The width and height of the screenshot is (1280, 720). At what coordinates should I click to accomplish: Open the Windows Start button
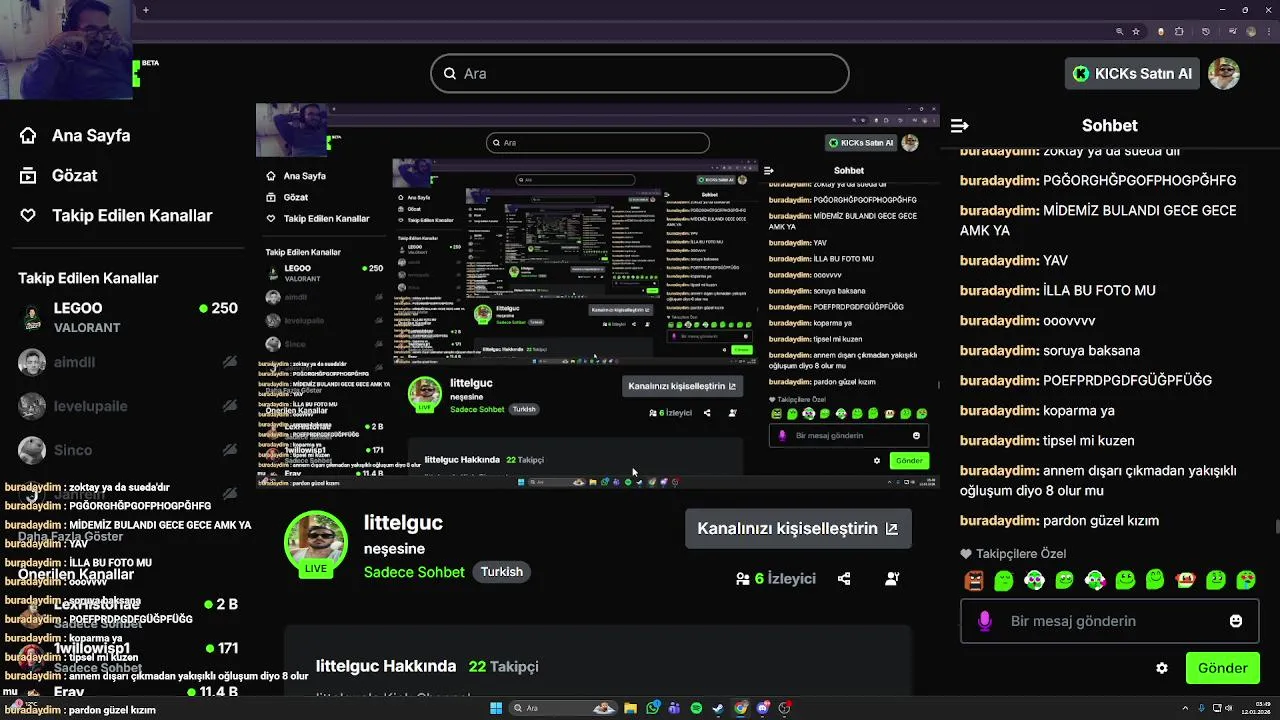click(496, 708)
